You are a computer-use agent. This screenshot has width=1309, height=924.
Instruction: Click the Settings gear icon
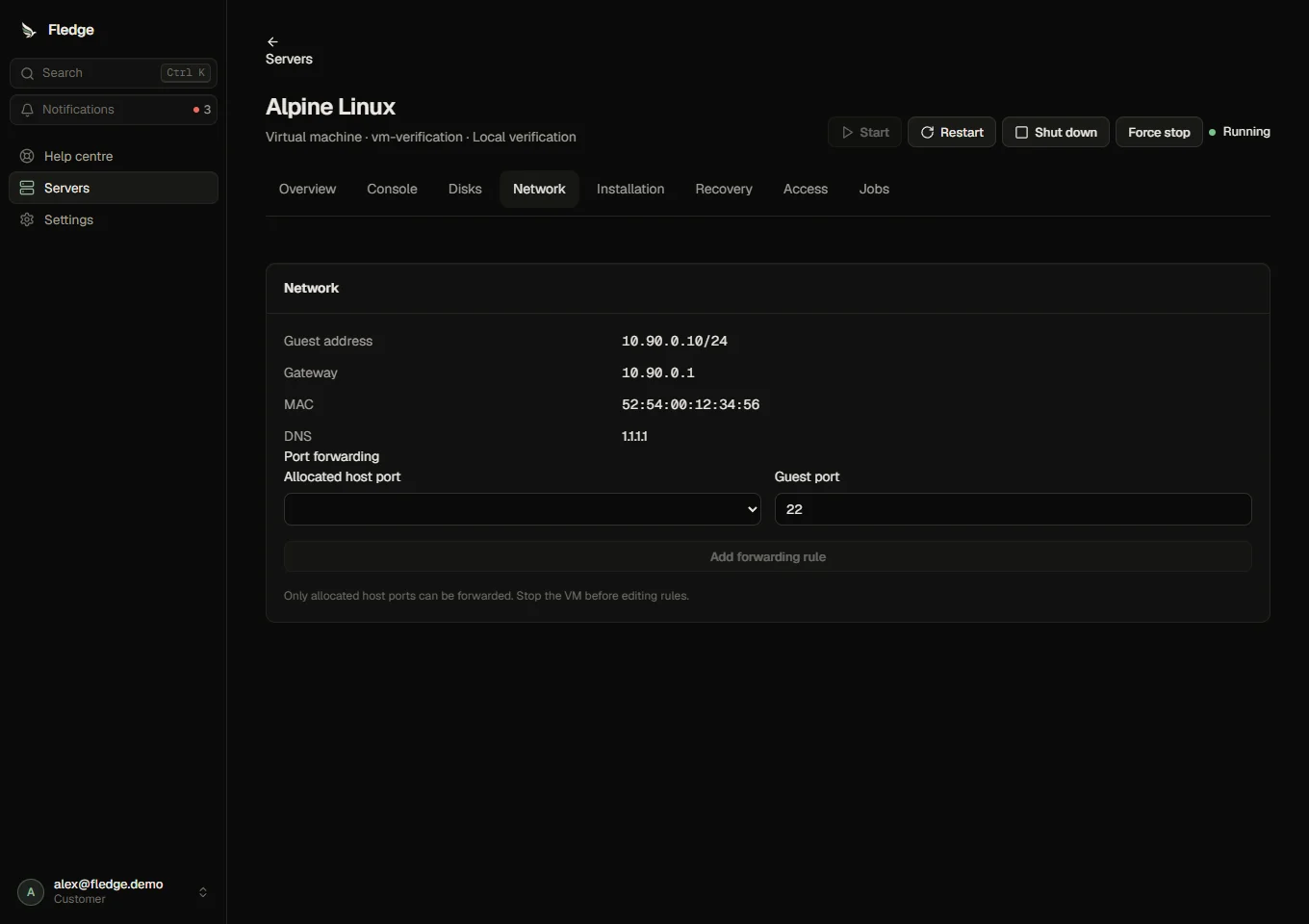click(x=27, y=219)
